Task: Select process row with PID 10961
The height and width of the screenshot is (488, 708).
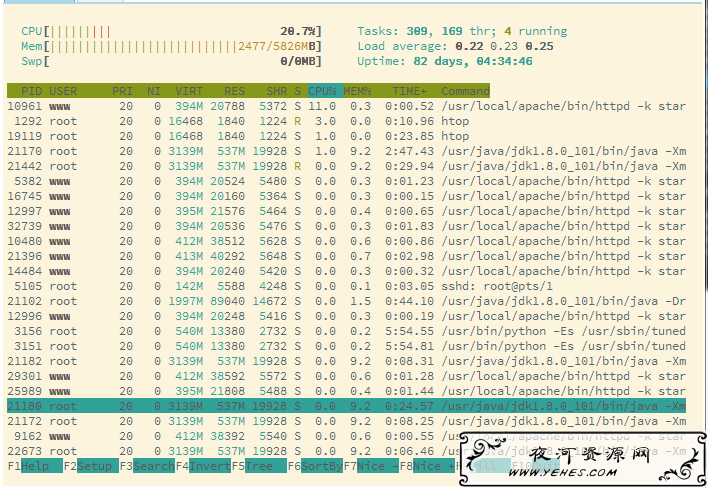Action: click(346, 106)
